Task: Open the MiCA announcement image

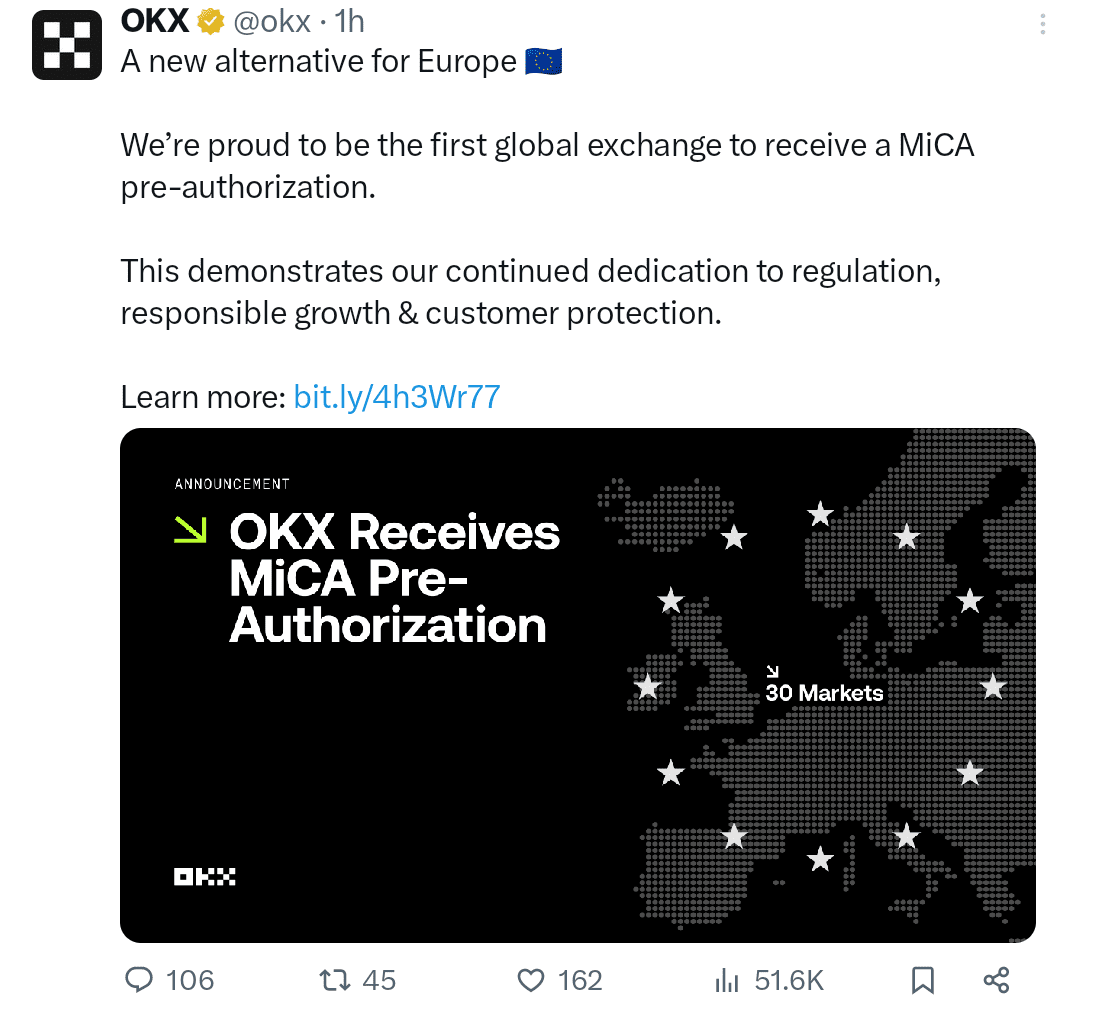Action: coord(578,685)
